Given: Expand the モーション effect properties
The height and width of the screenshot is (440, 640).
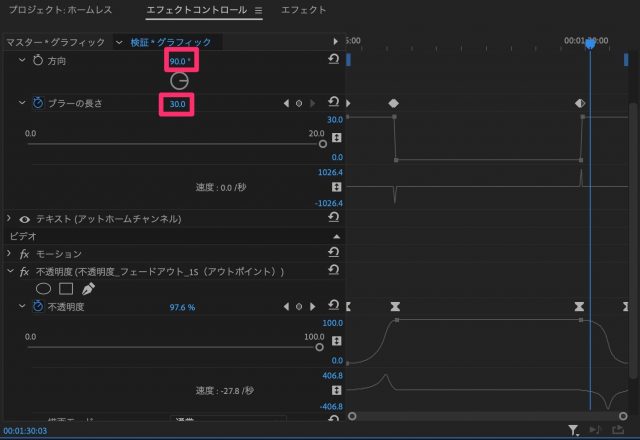Looking at the screenshot, I should pos(10,254).
